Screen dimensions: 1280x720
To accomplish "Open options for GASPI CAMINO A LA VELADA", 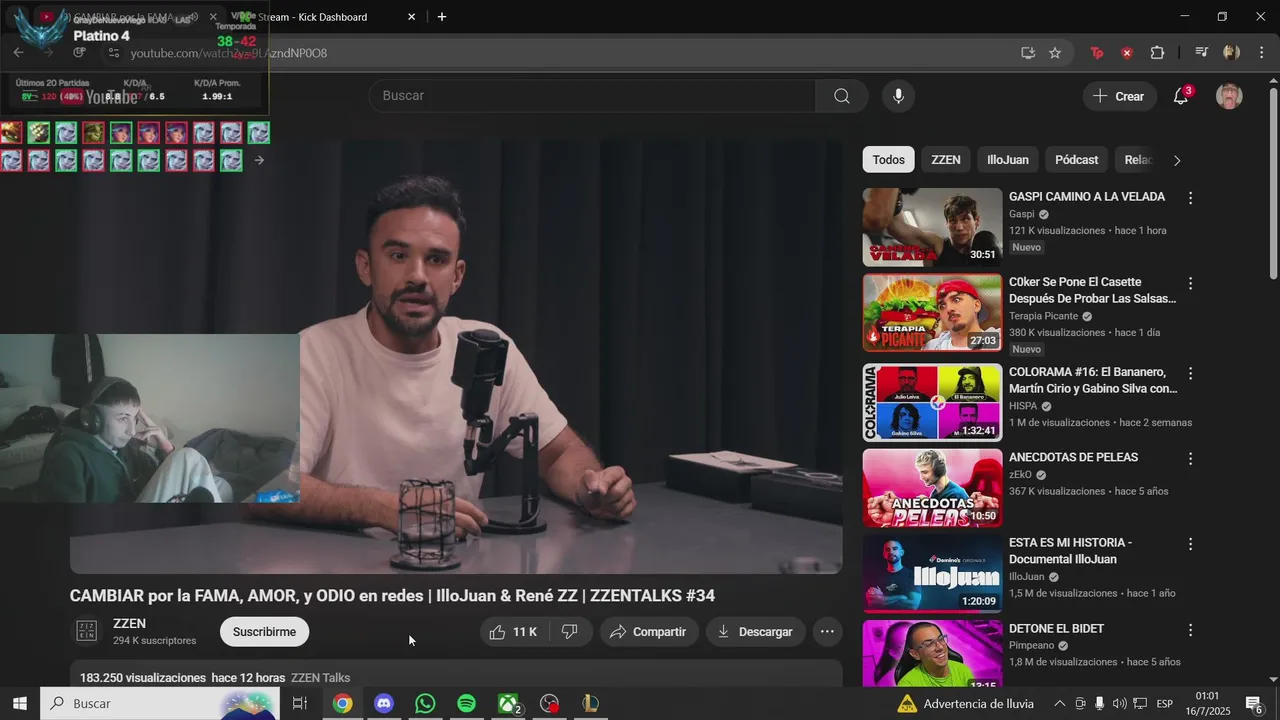I will coord(1190,198).
